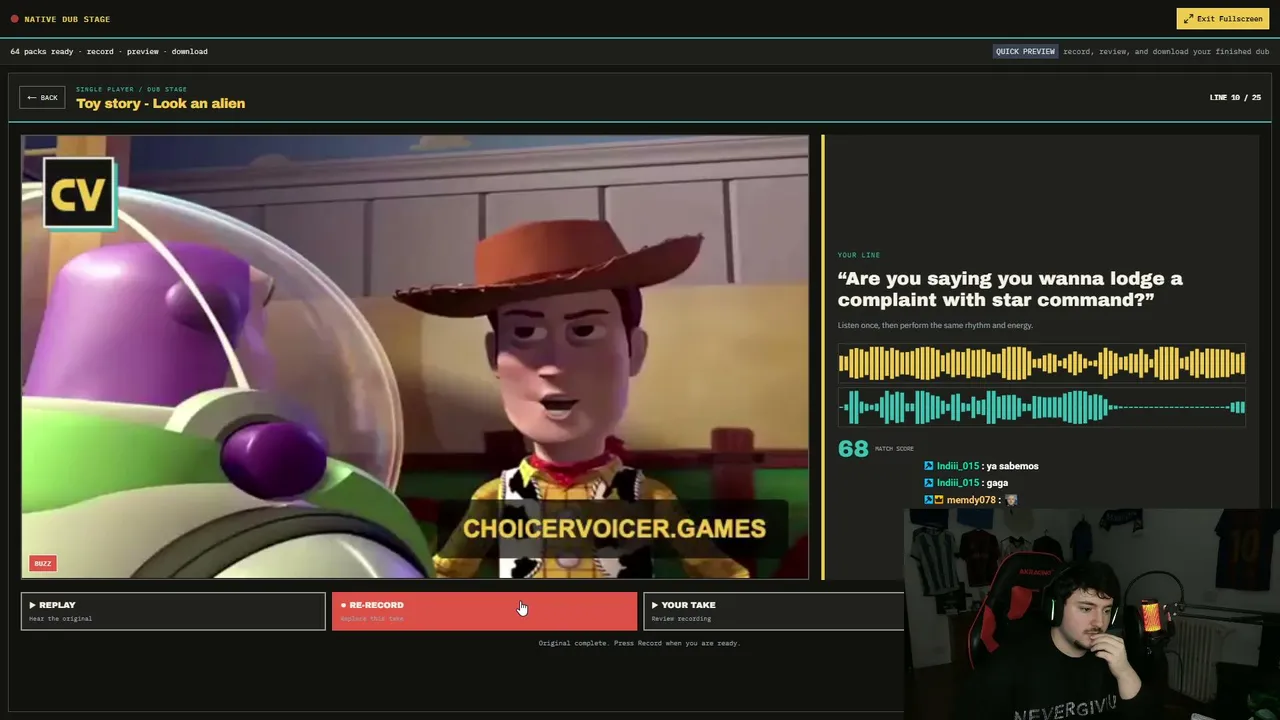The width and height of the screenshot is (1280, 720).
Task: Replay the original audio clip
Action: [173, 611]
